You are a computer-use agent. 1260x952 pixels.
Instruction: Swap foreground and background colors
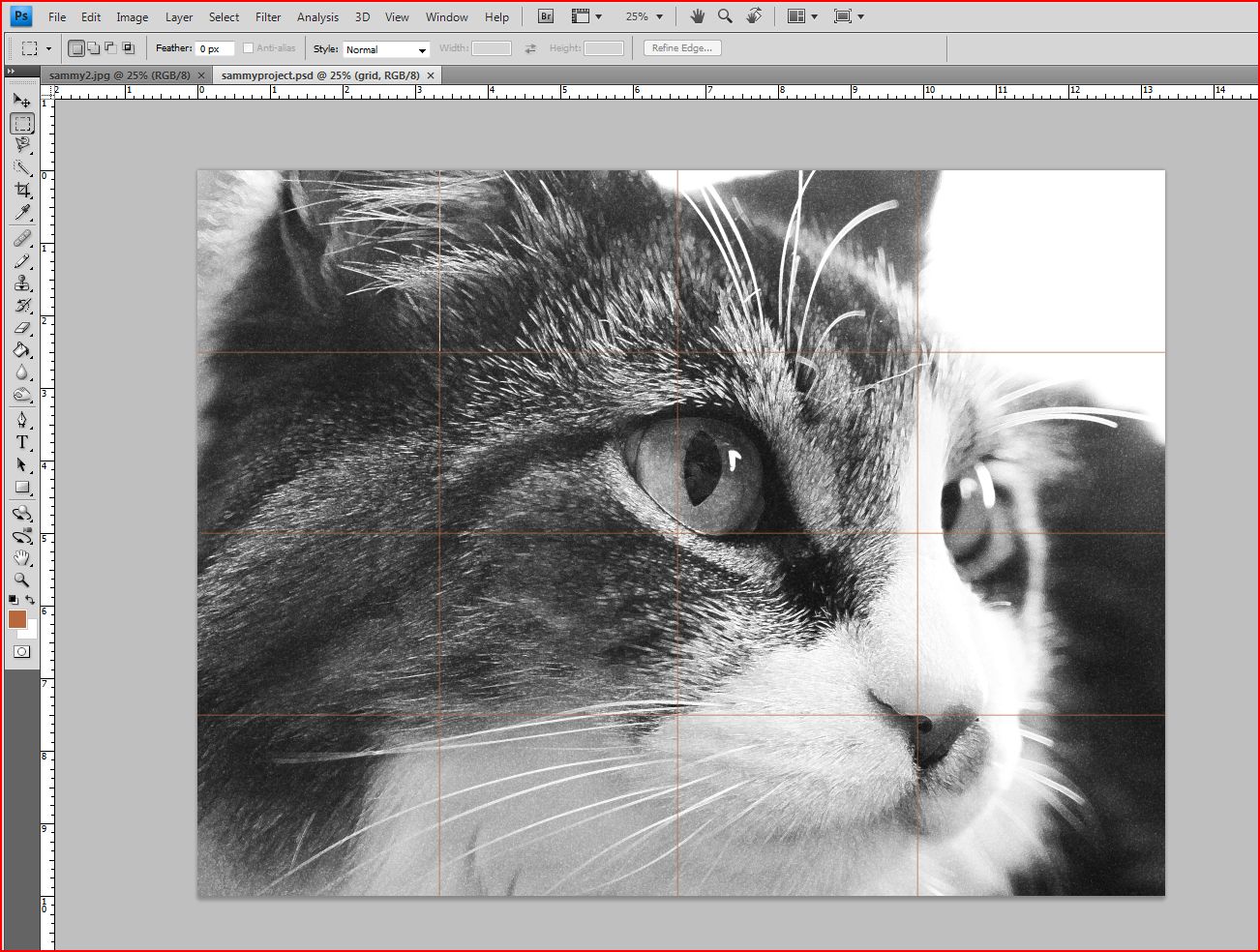[30, 600]
